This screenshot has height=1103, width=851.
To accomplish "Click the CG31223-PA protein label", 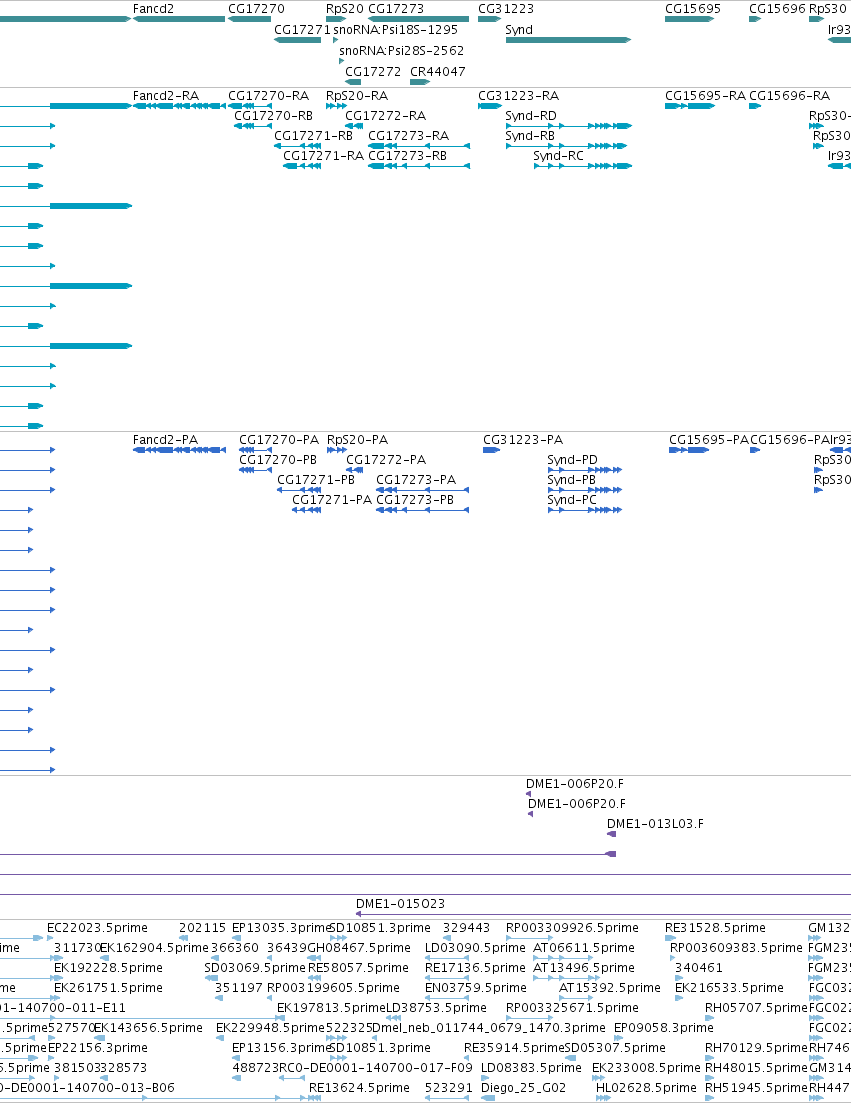I will tap(523, 440).
